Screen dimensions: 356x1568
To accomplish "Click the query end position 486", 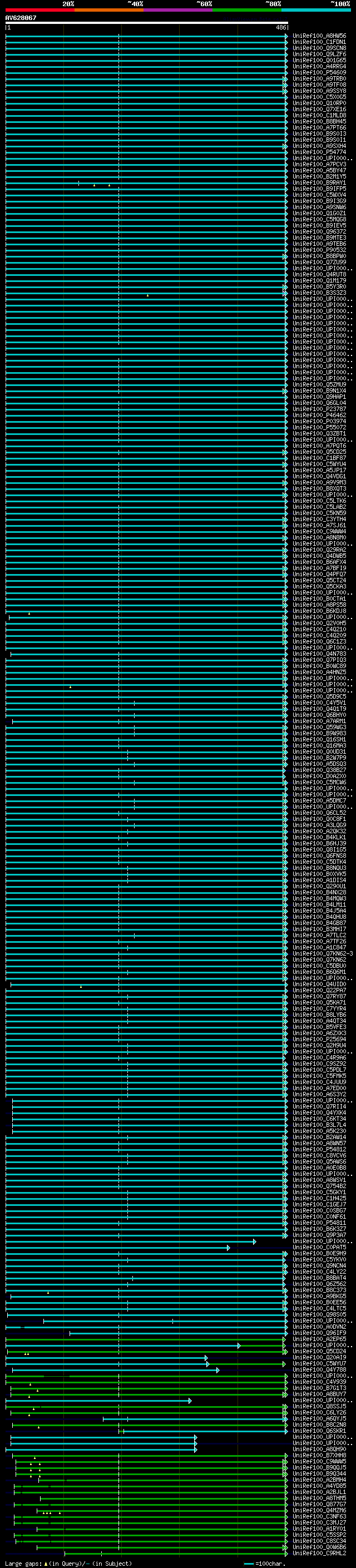I will click(280, 27).
